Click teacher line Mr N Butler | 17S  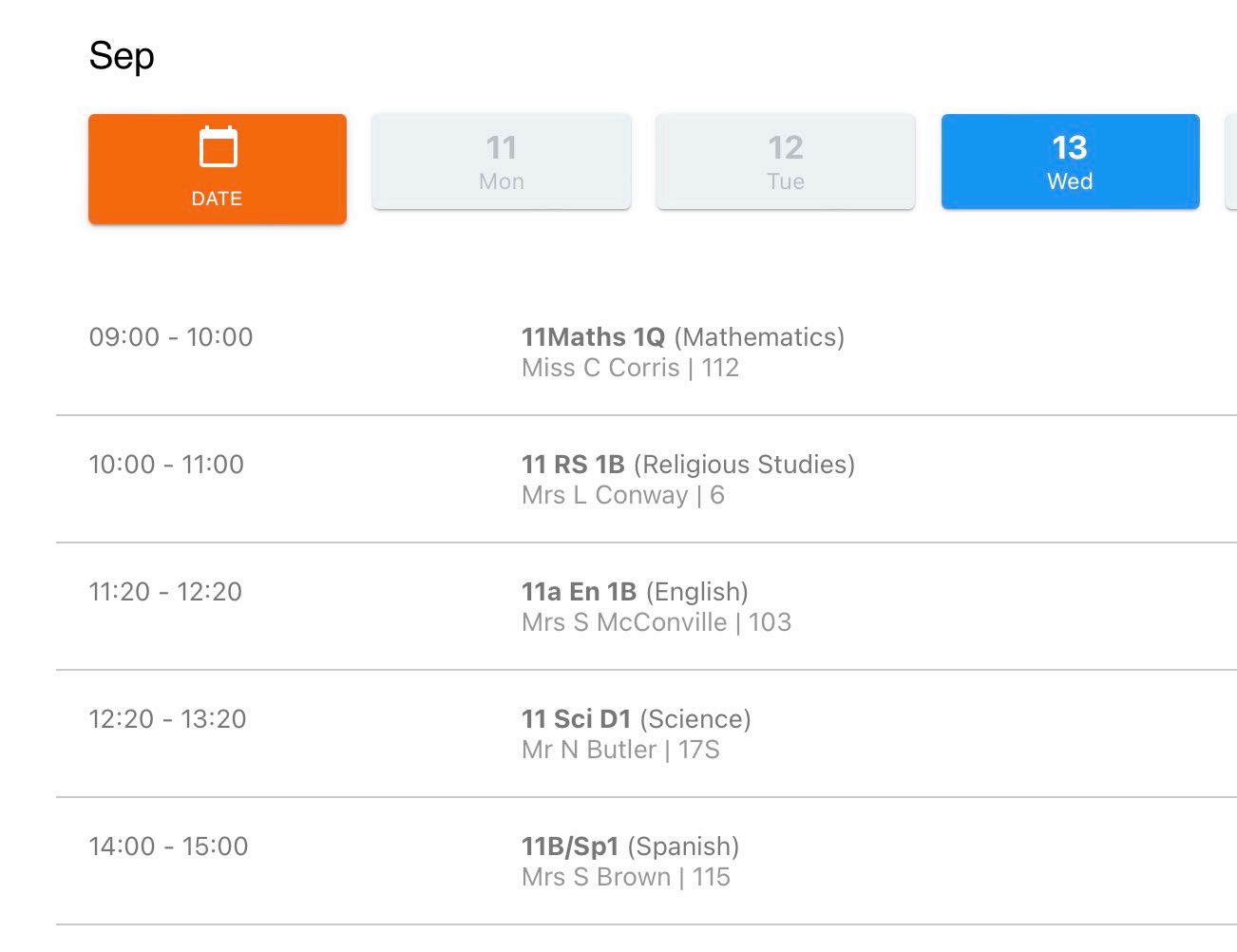pyautogui.click(x=620, y=751)
